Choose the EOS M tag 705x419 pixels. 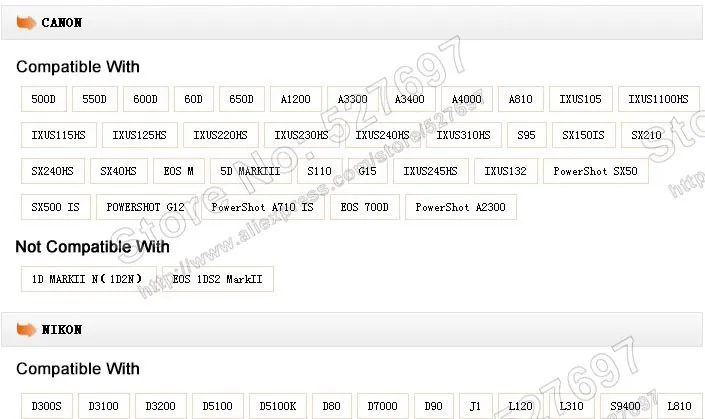pyautogui.click(x=179, y=171)
